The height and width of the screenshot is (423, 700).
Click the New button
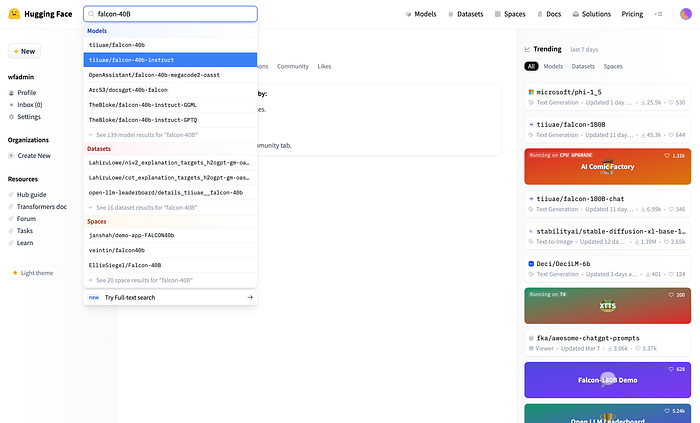tap(24, 51)
